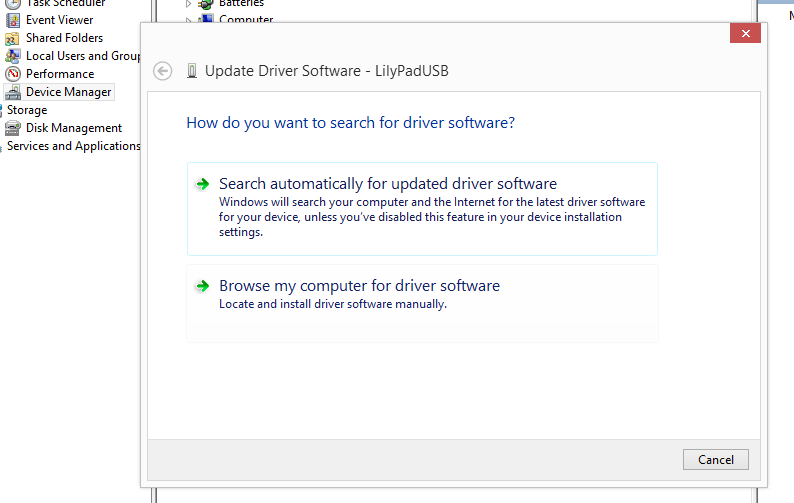Open Disk Management
This screenshot has width=794, height=503.
[x=74, y=128]
